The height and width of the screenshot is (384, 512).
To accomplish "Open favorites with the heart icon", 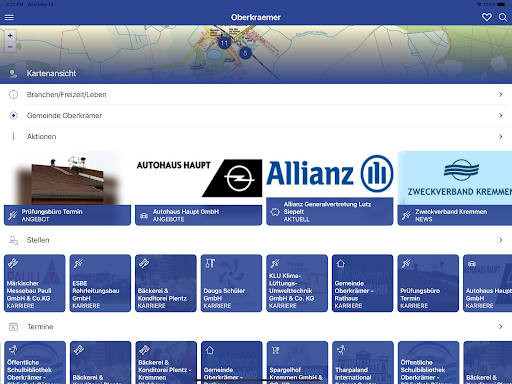I will click(x=487, y=17).
